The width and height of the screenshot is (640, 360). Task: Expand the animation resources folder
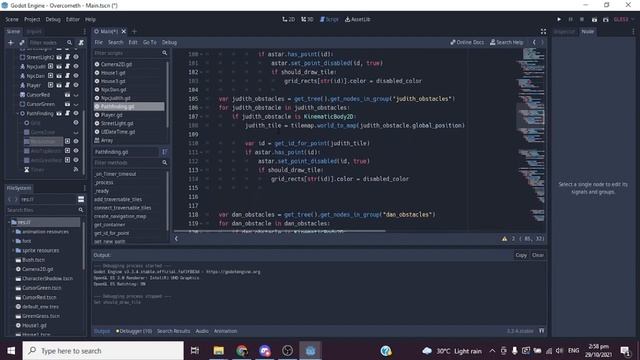13,231
